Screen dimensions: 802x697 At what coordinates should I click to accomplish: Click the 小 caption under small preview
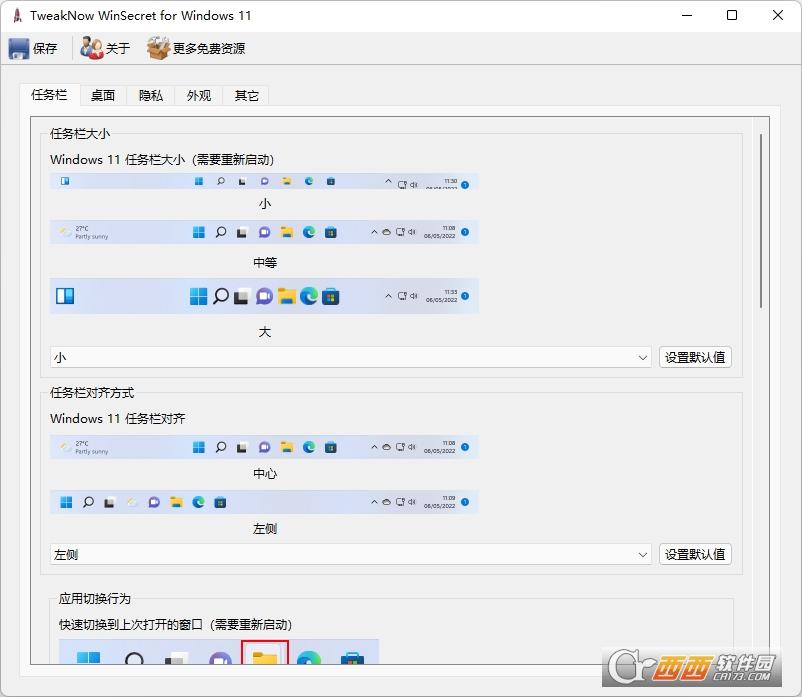pyautogui.click(x=264, y=204)
